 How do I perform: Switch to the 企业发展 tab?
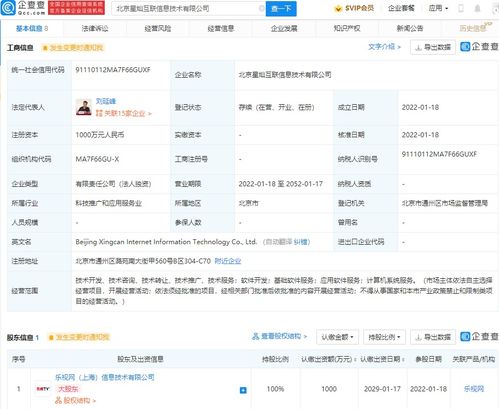point(284,29)
